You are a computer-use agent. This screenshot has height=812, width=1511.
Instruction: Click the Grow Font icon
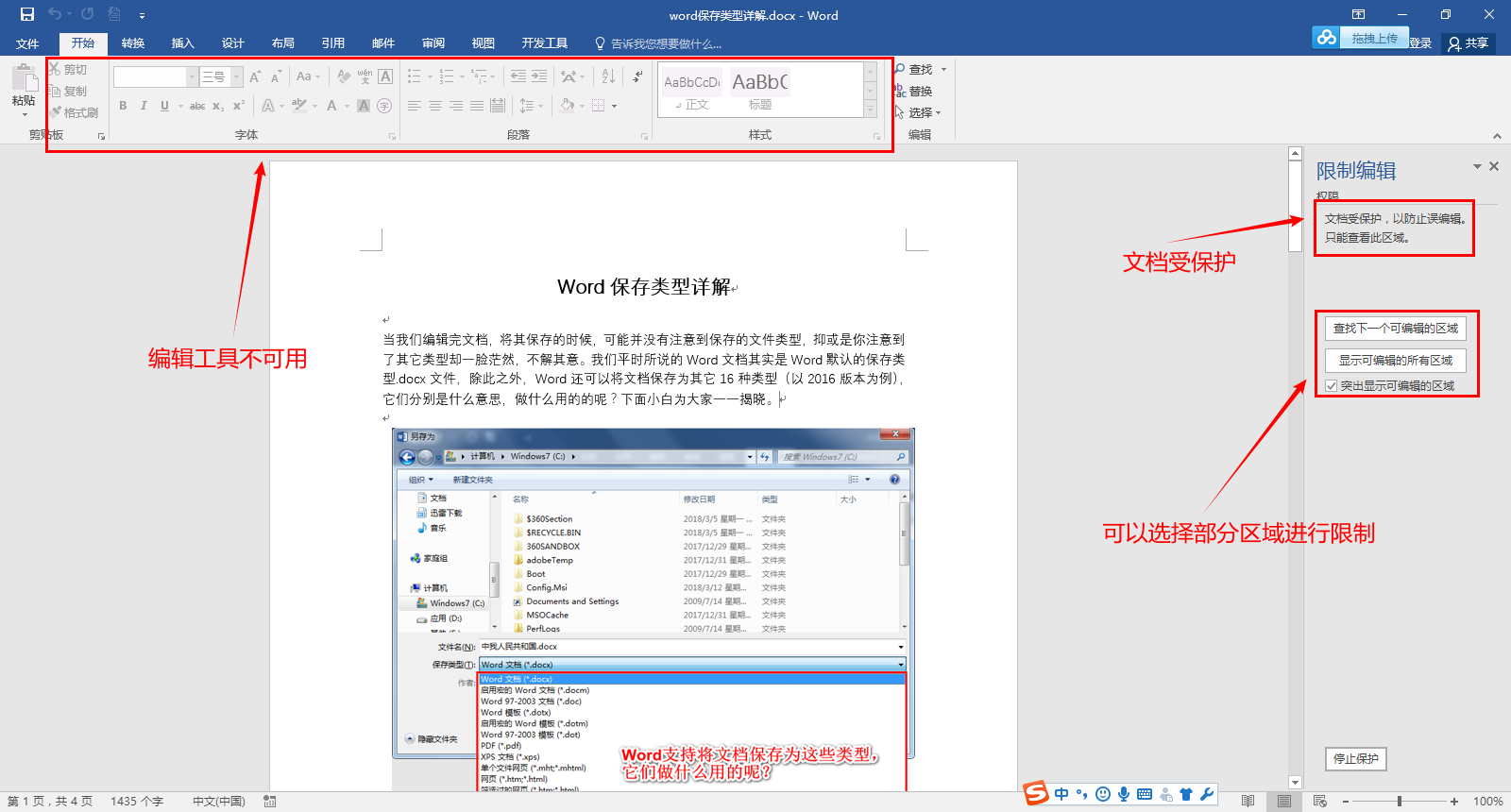coord(255,76)
